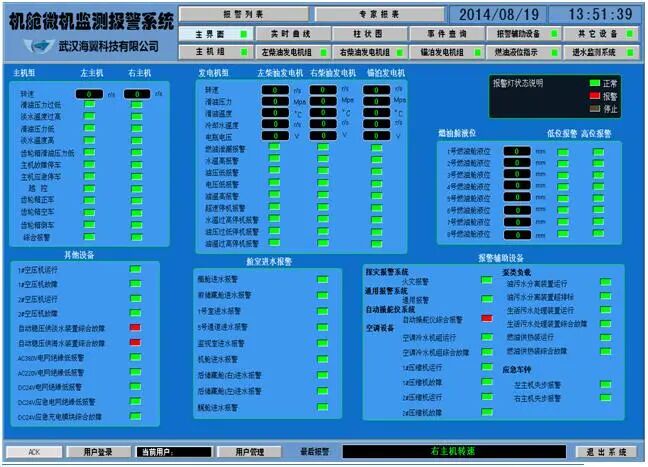
Task: Open the 燃油液位指示 fuel level page
Action: [x=524, y=52]
